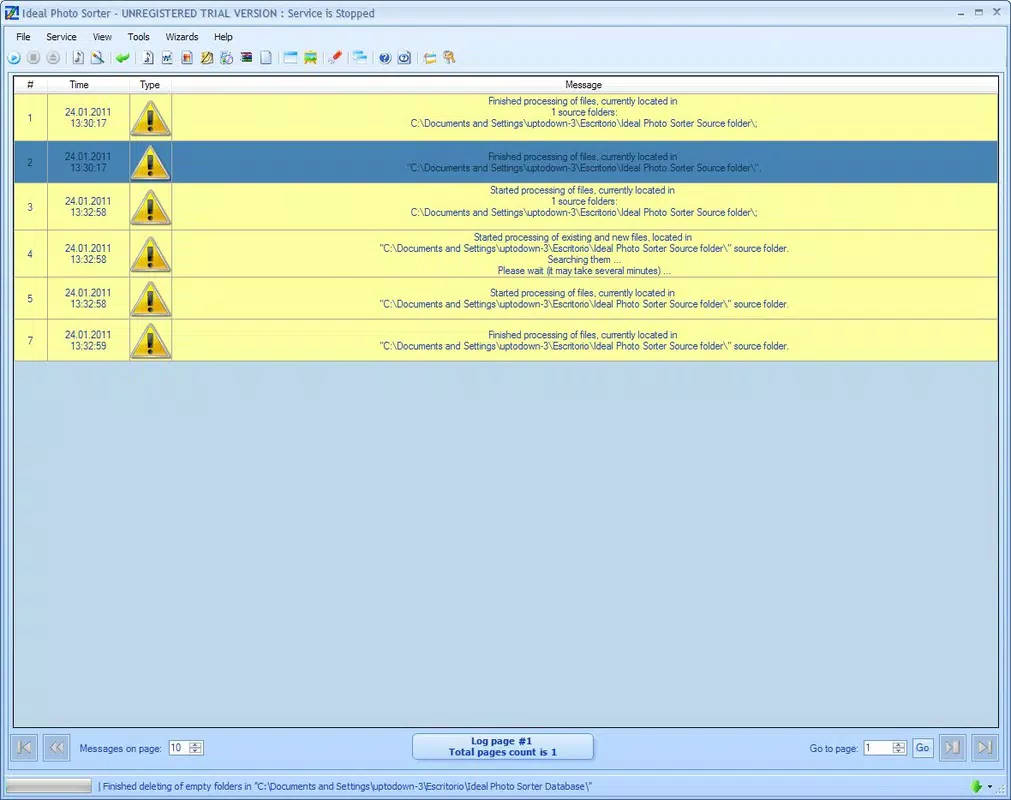This screenshot has height=800, width=1011.
Task: Click the music note document icon after eject
Action: [x=78, y=58]
